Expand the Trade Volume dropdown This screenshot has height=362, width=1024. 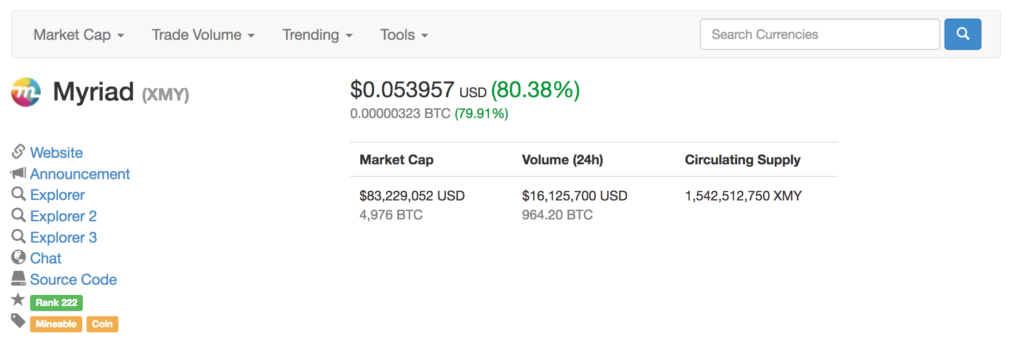[203, 35]
